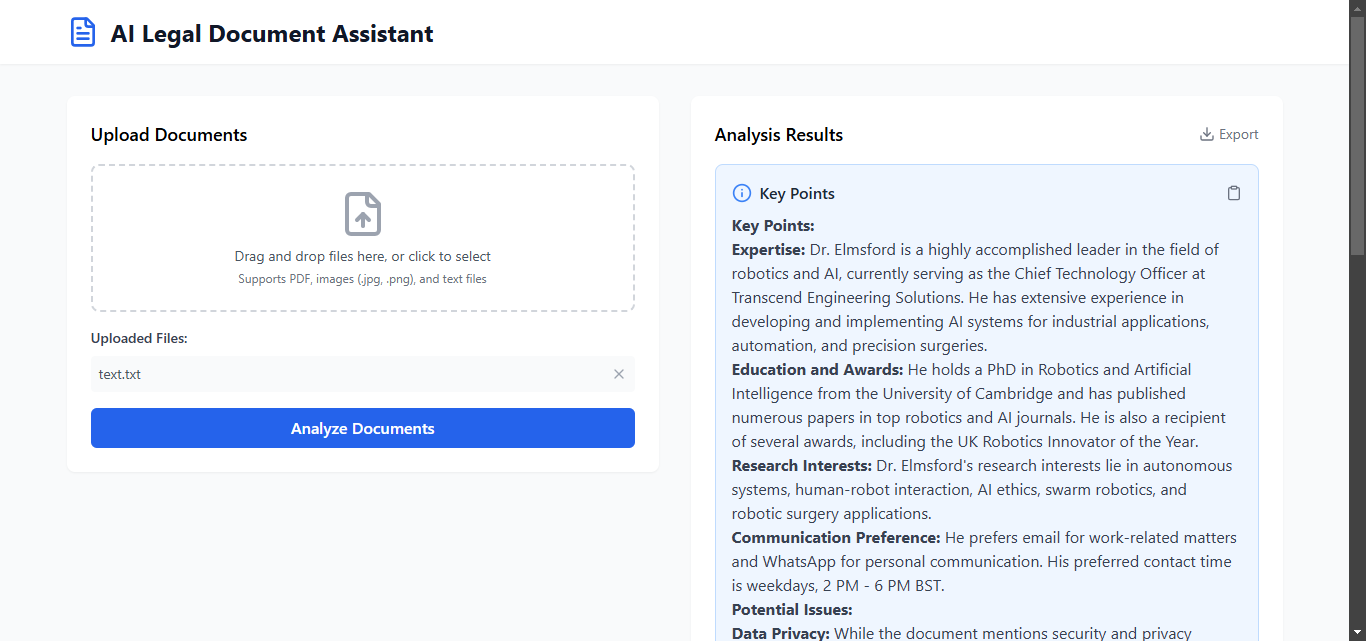
Task: Click the Analysis Results heading
Action: [x=778, y=135]
